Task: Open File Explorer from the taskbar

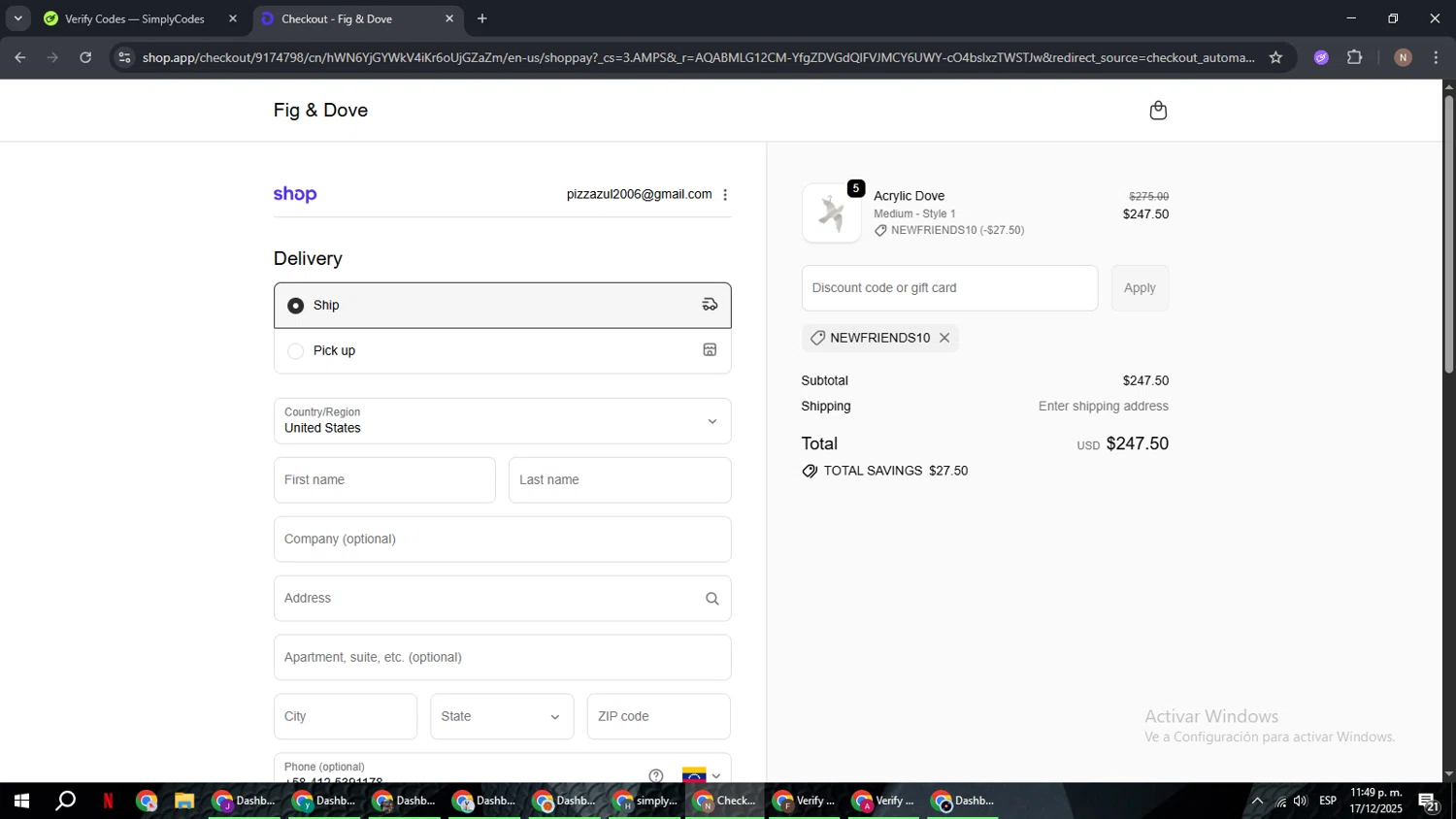Action: [x=184, y=801]
